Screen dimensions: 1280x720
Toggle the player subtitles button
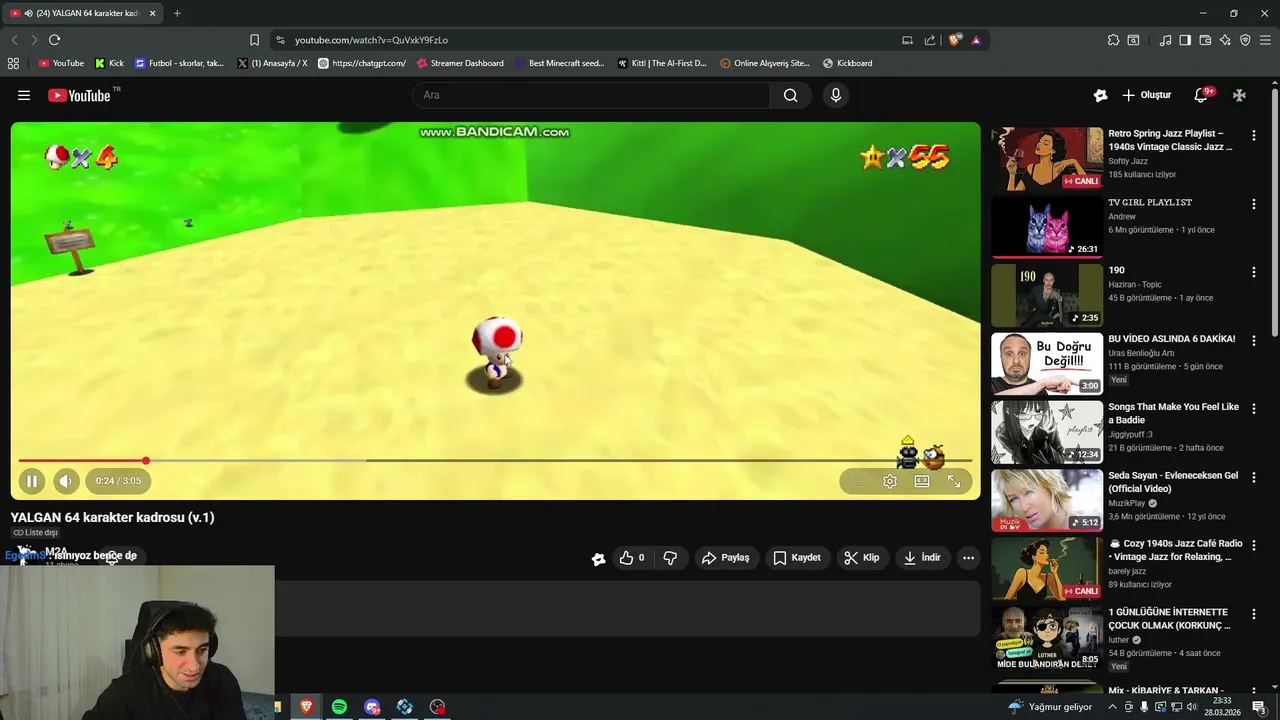coord(857,481)
